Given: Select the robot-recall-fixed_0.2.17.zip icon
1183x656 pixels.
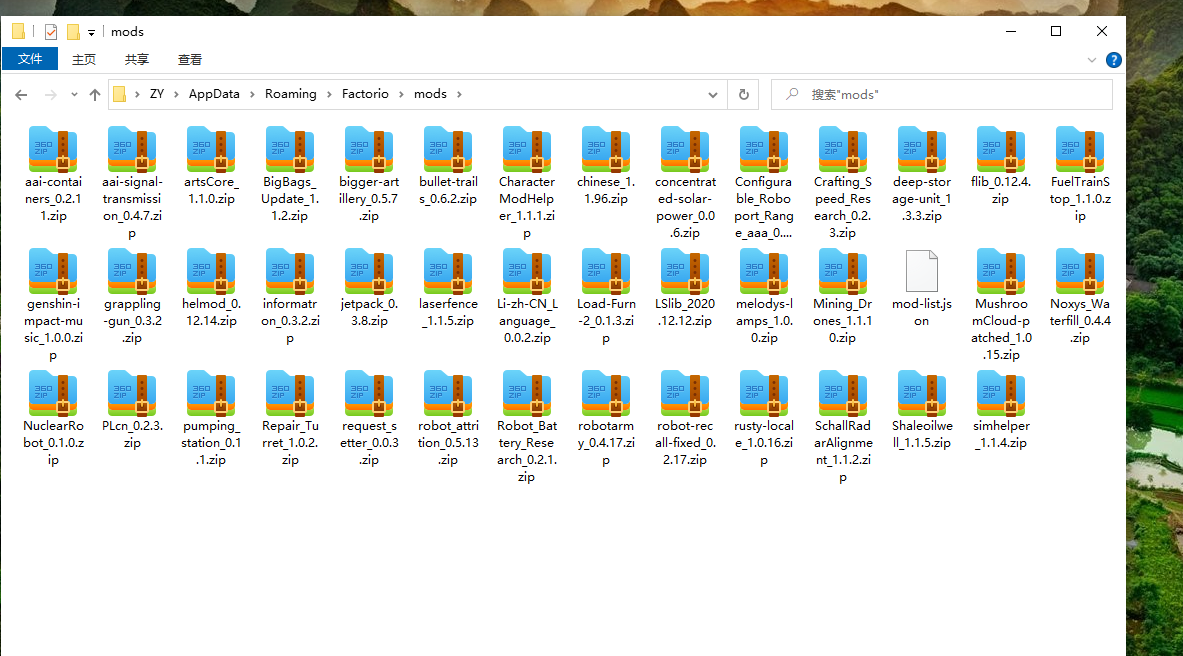Looking at the screenshot, I should [685, 394].
